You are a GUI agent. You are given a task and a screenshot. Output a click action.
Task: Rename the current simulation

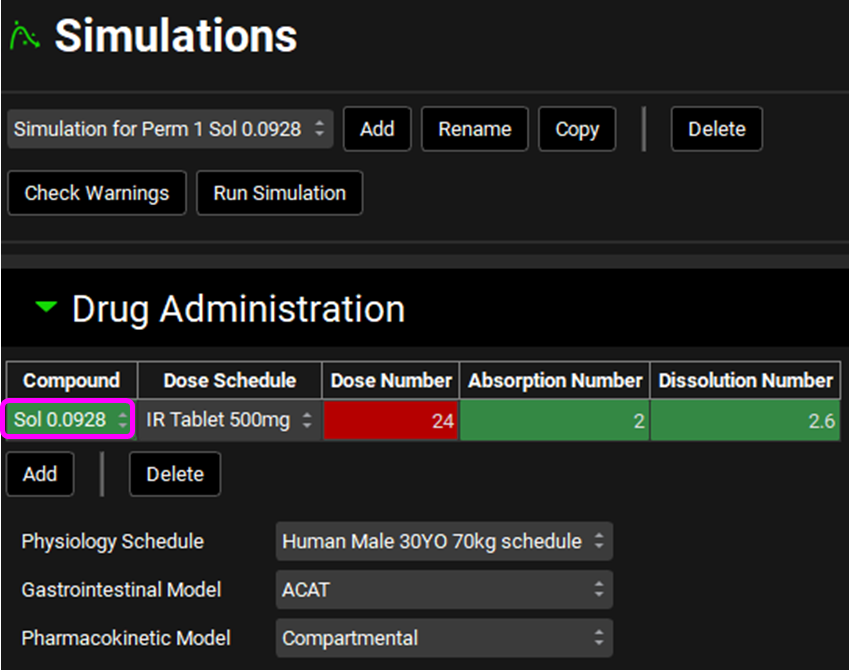(x=474, y=129)
